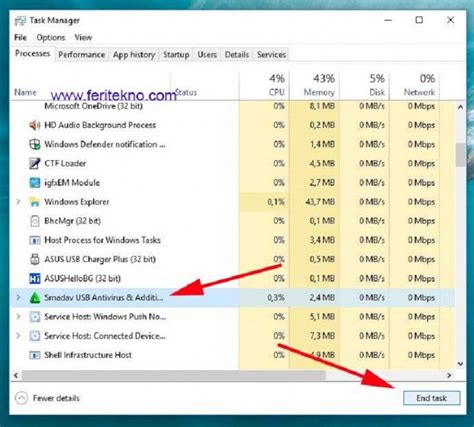This screenshot has height=427, width=474.
Task: Click the HD Audio Background Process speaker icon
Action: [35, 125]
